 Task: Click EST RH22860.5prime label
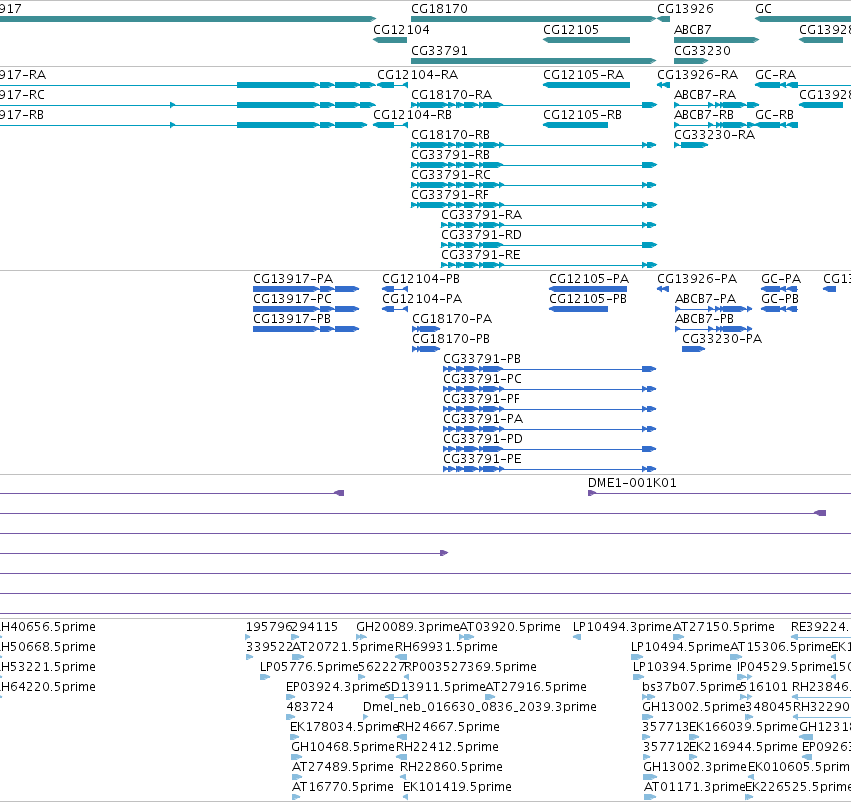(451, 767)
